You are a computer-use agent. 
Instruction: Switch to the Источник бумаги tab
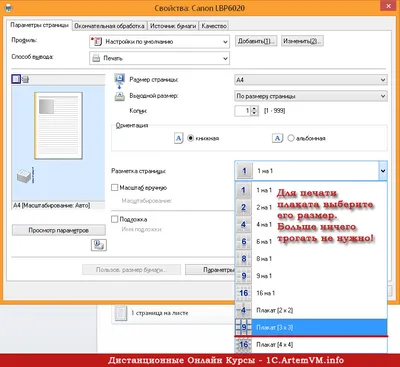click(x=173, y=26)
